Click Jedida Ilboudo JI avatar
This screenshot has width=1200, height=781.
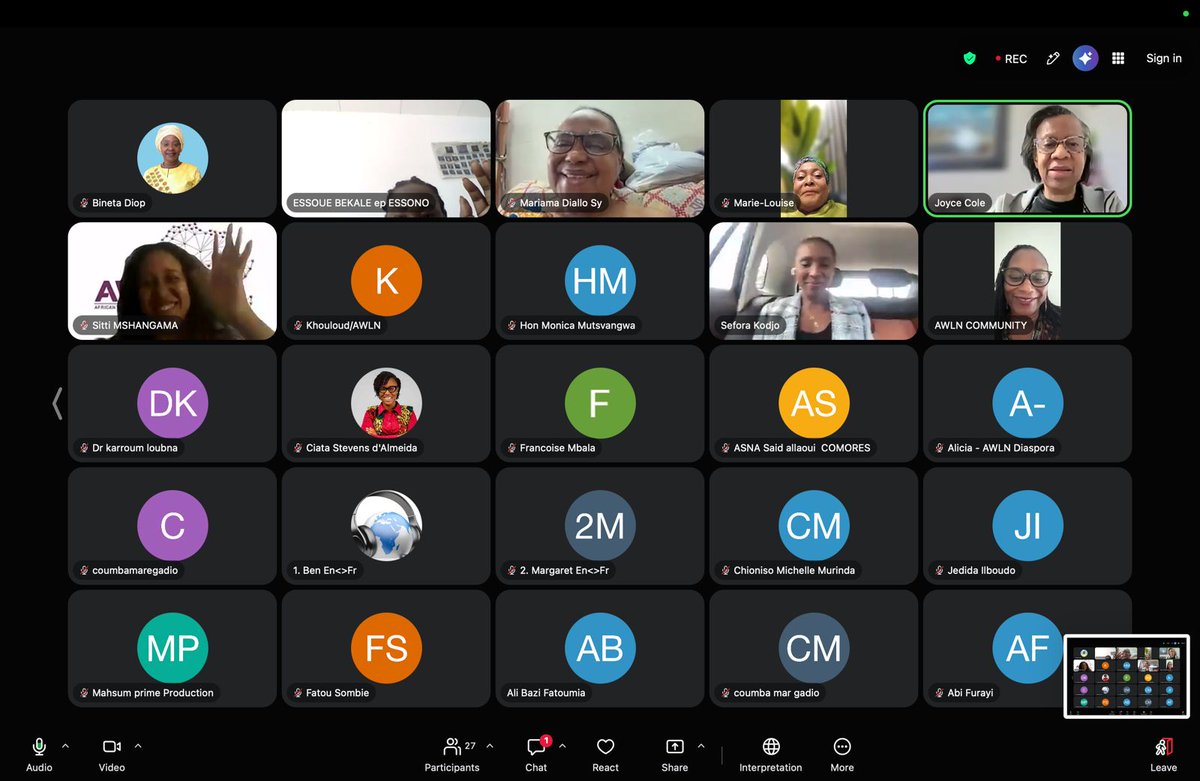pos(1028,525)
